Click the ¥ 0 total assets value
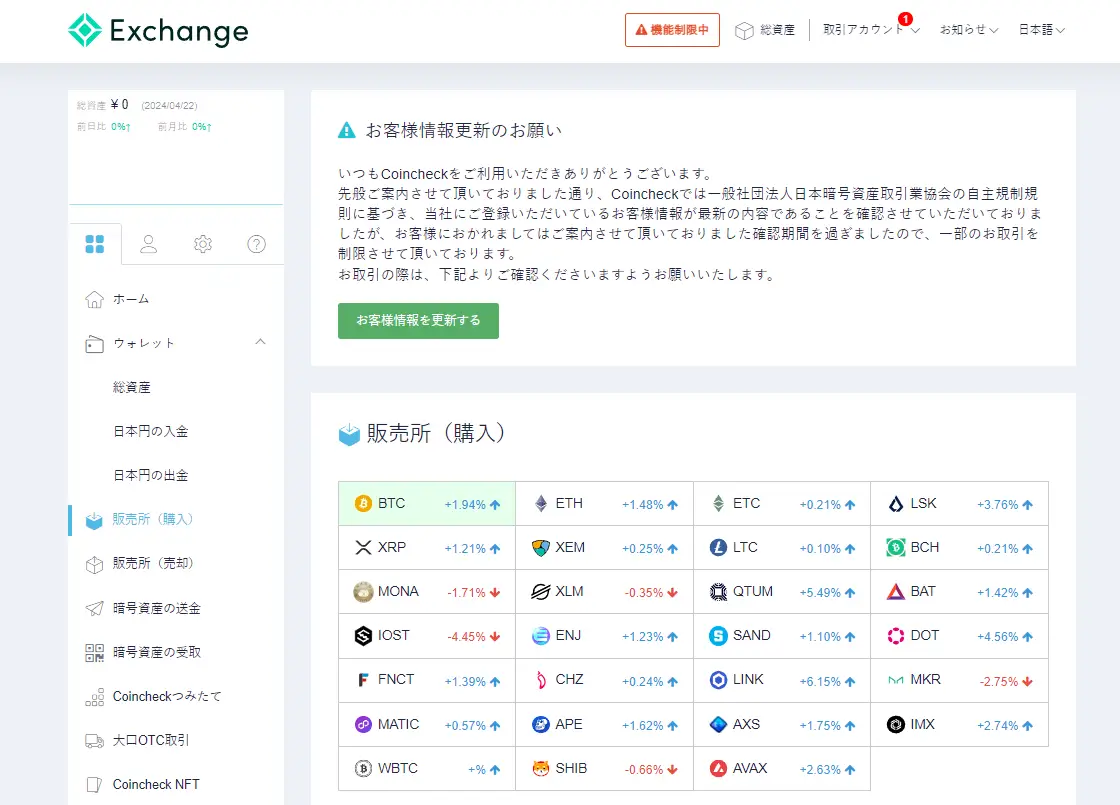This screenshot has width=1120, height=805. coord(119,105)
